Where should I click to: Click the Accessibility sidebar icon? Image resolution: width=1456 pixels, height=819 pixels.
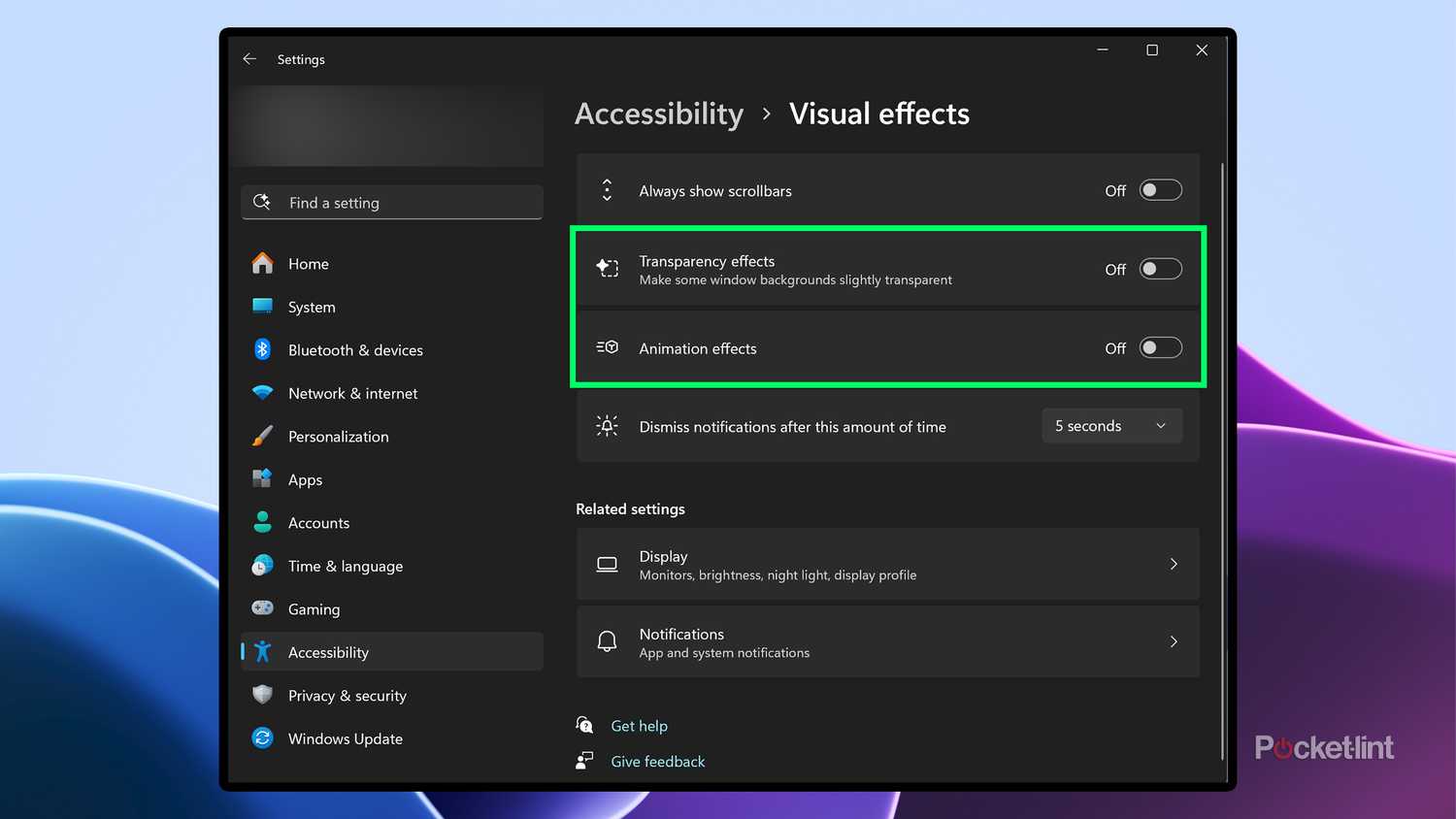click(x=262, y=652)
